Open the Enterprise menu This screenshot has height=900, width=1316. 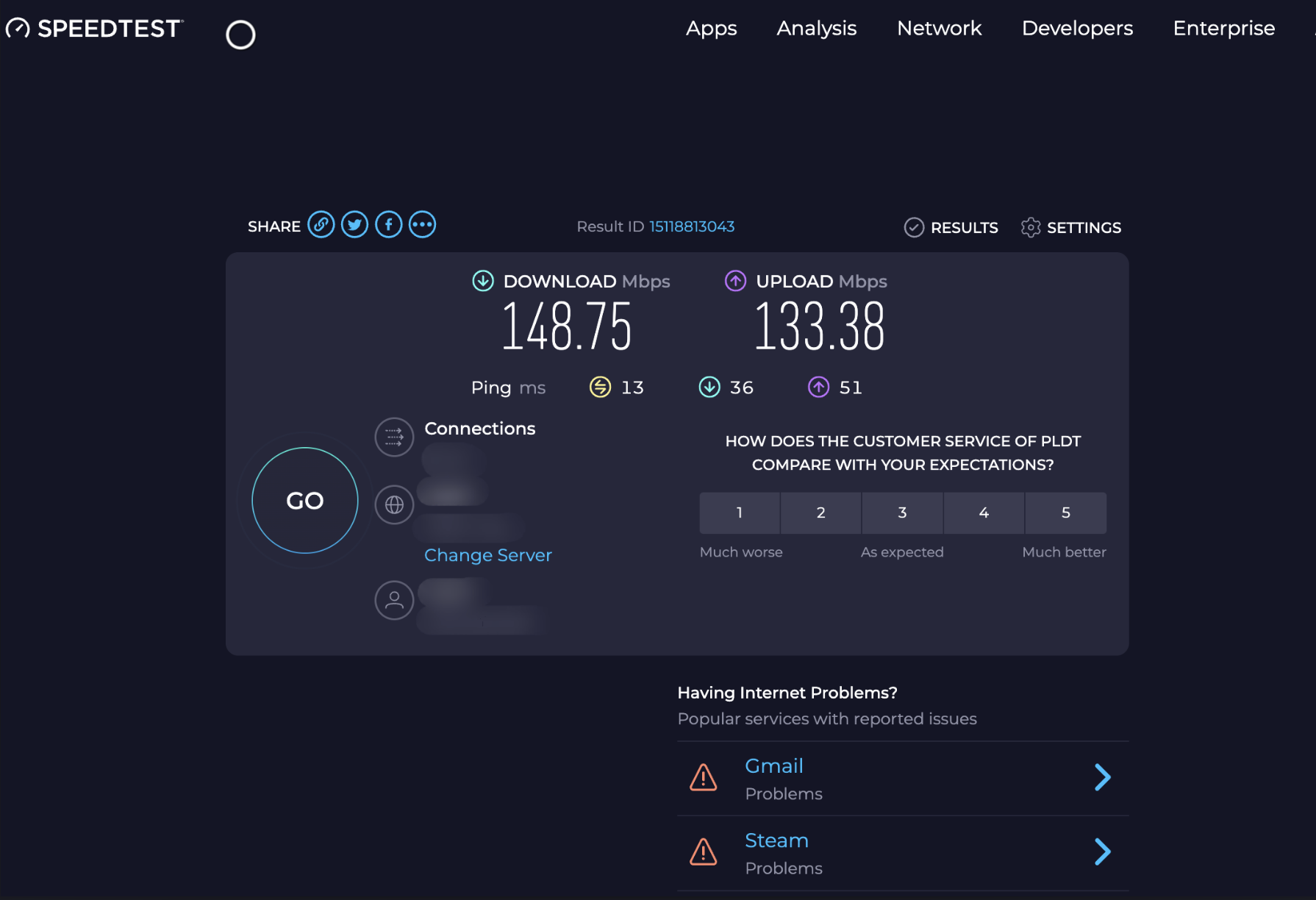pyautogui.click(x=1224, y=29)
